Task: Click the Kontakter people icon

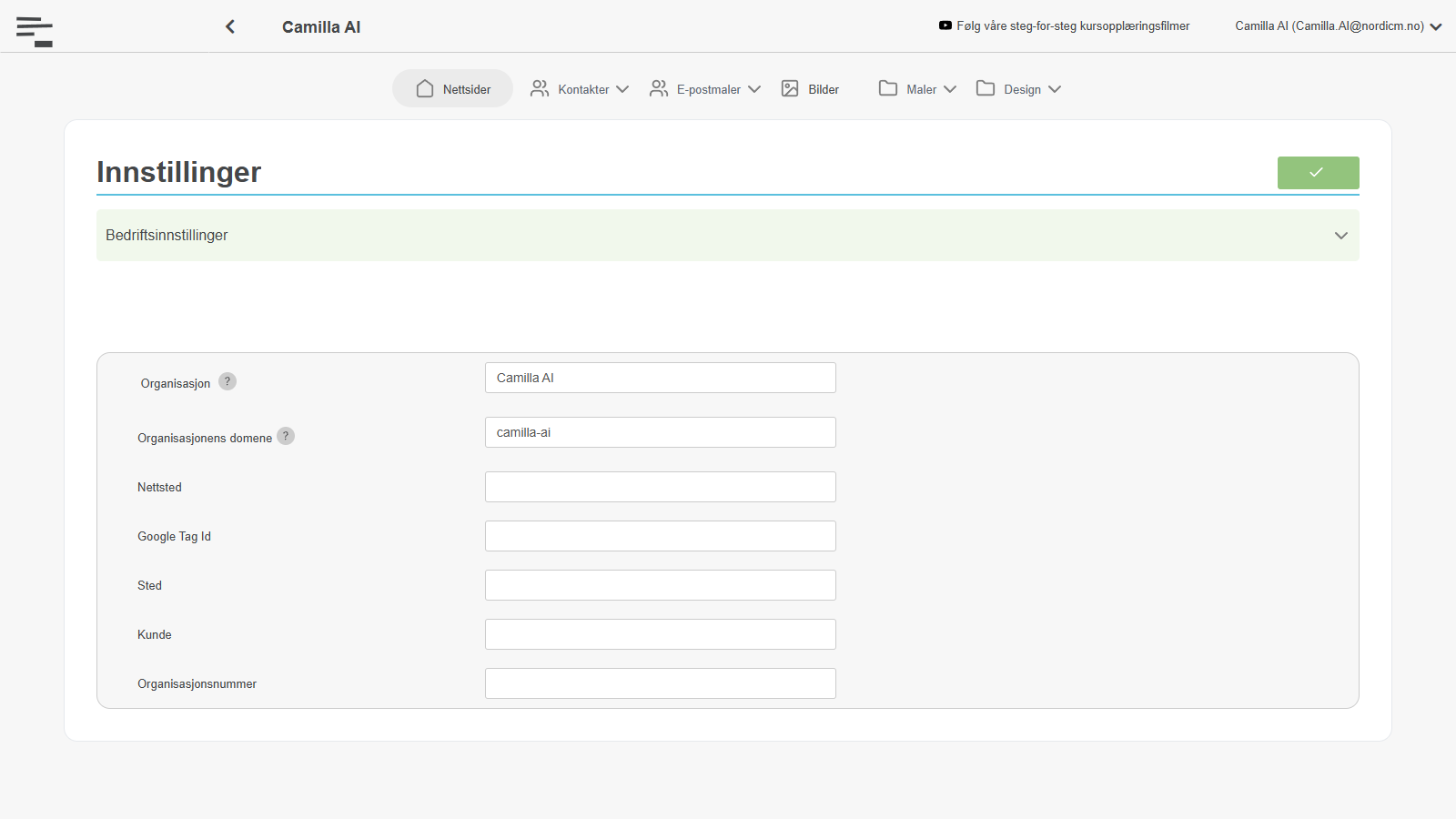Action: [540, 88]
